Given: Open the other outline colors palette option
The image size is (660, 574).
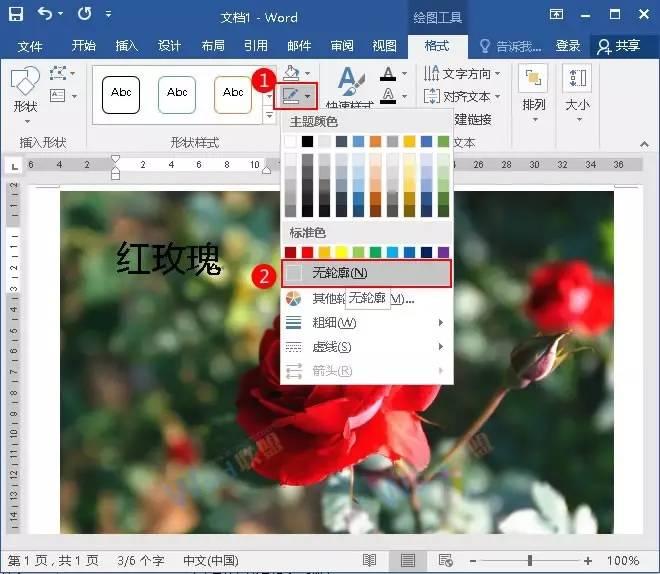Looking at the screenshot, I should tap(367, 299).
